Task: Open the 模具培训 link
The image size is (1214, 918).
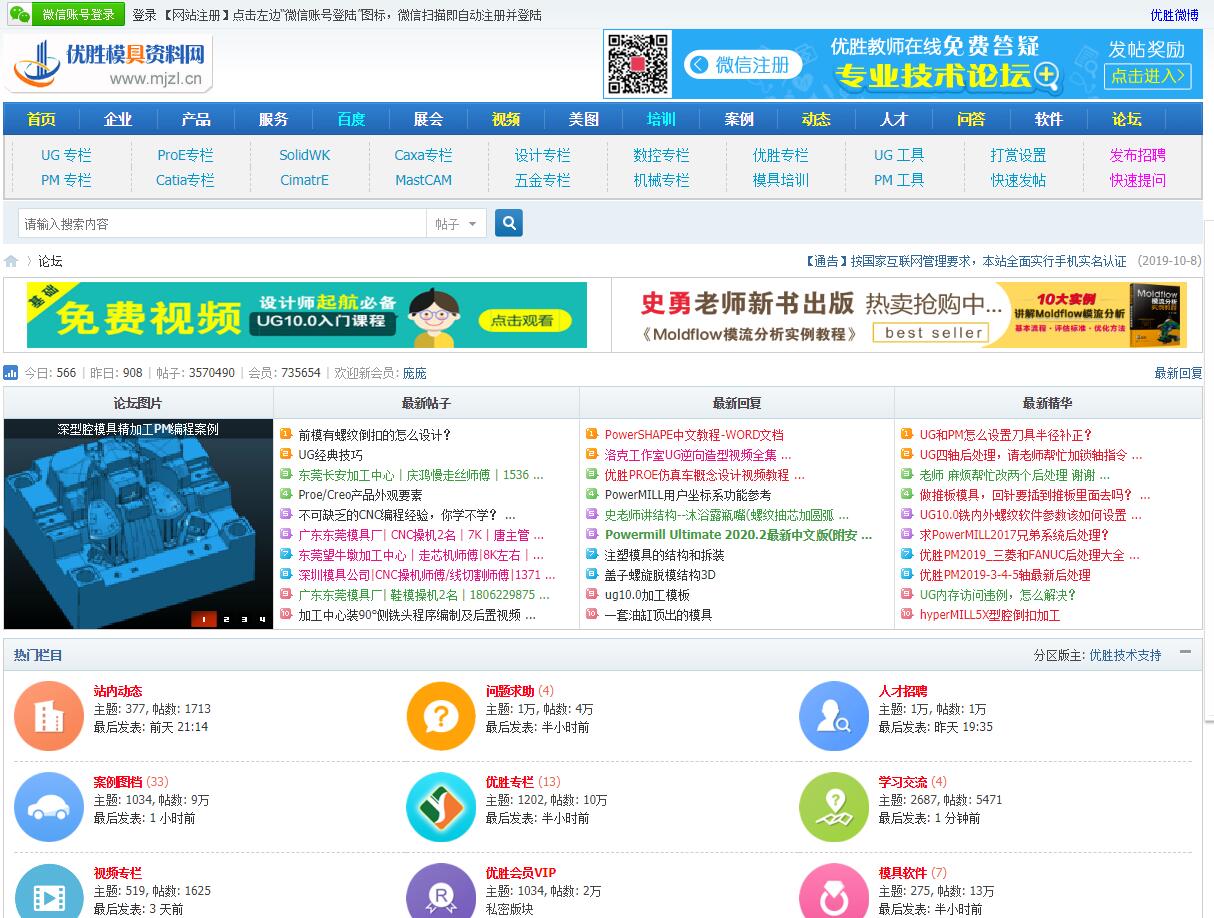Action: coord(780,180)
